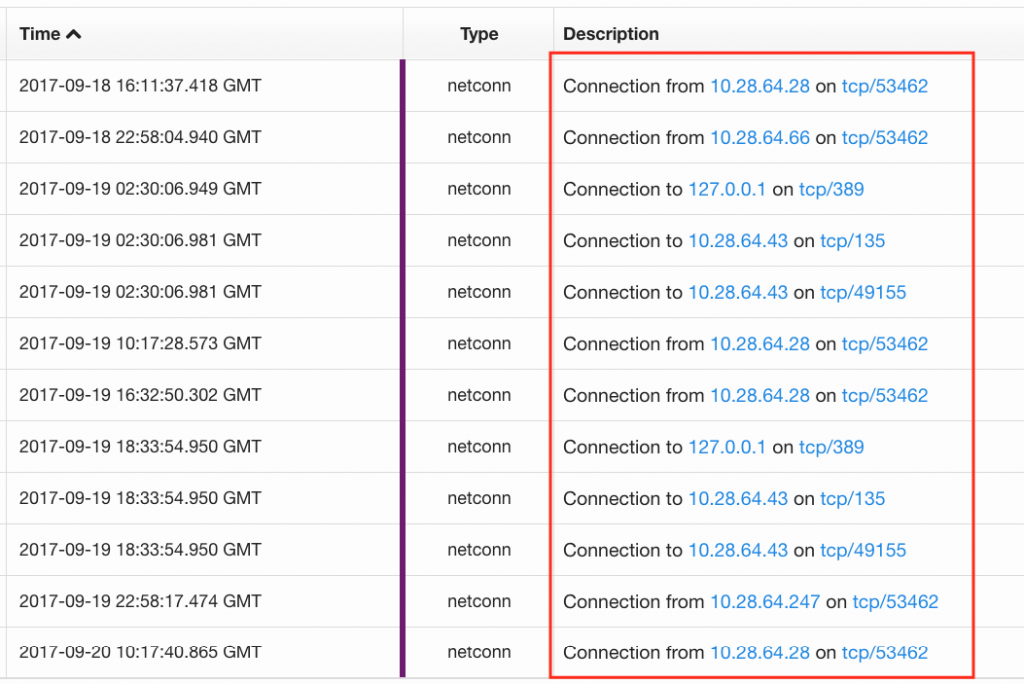Image resolution: width=1024 pixels, height=684 pixels.
Task: Open 10.28.64.28 in the 2017-09-20 row
Action: (759, 653)
